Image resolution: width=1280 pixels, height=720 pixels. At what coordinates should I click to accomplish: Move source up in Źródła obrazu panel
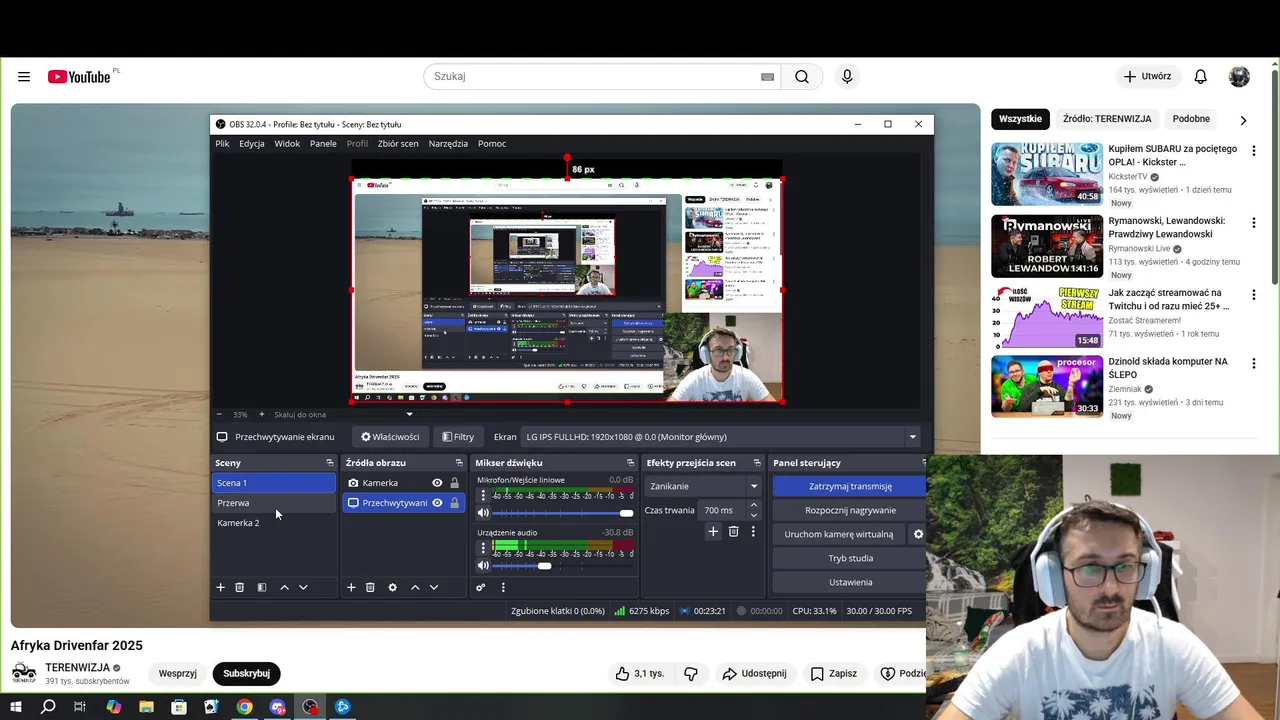click(x=415, y=588)
